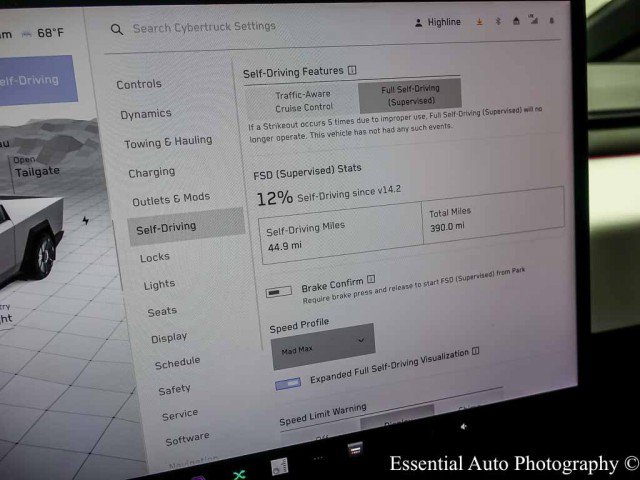Go to the Charging settings menu

click(151, 172)
